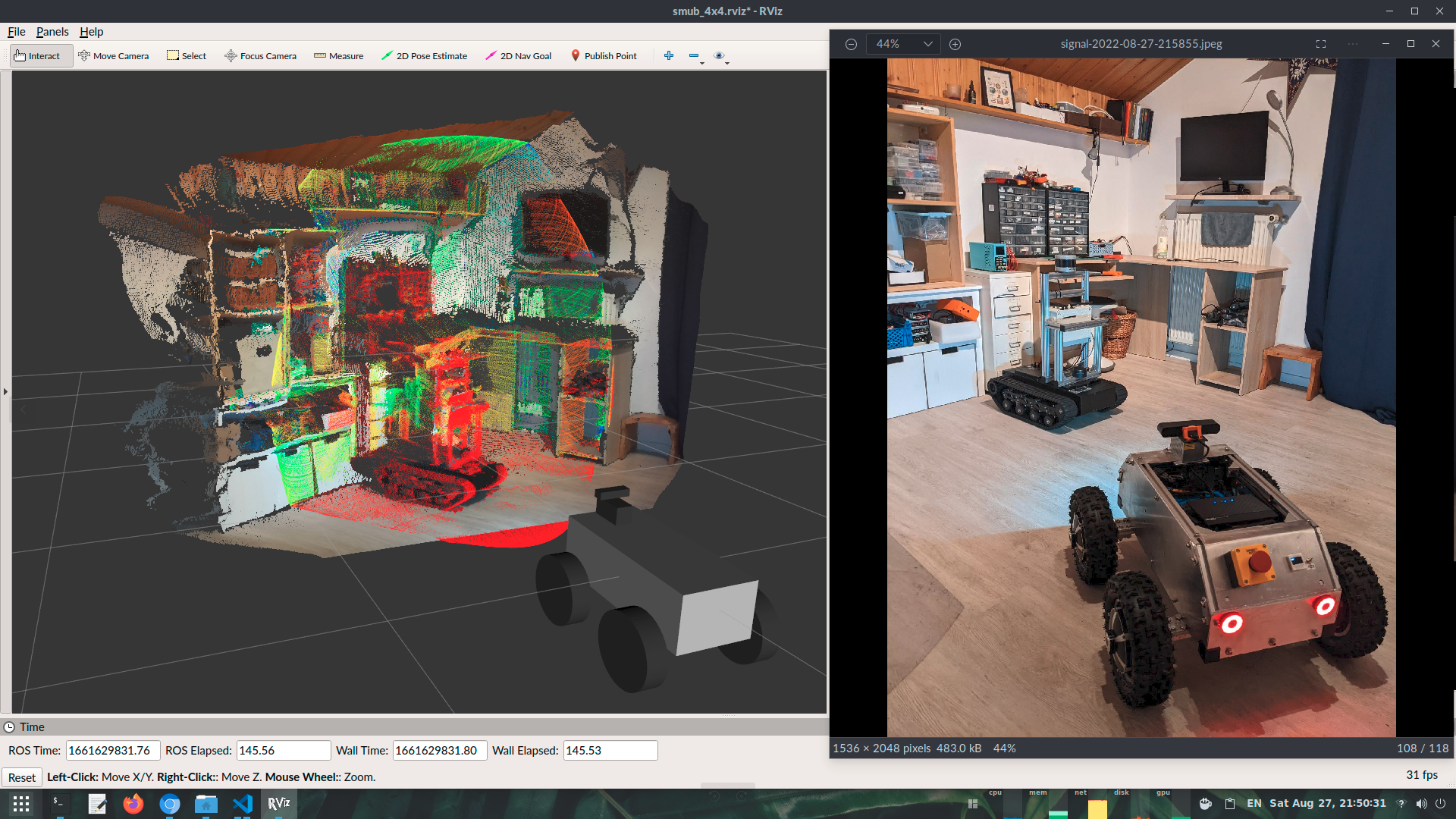Zoom out the image with the minus icon
The width and height of the screenshot is (1456, 819).
tap(849, 44)
